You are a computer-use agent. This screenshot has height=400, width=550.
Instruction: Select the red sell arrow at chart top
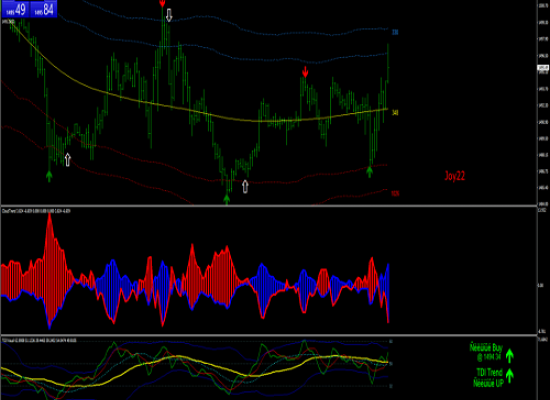tap(162, 3)
